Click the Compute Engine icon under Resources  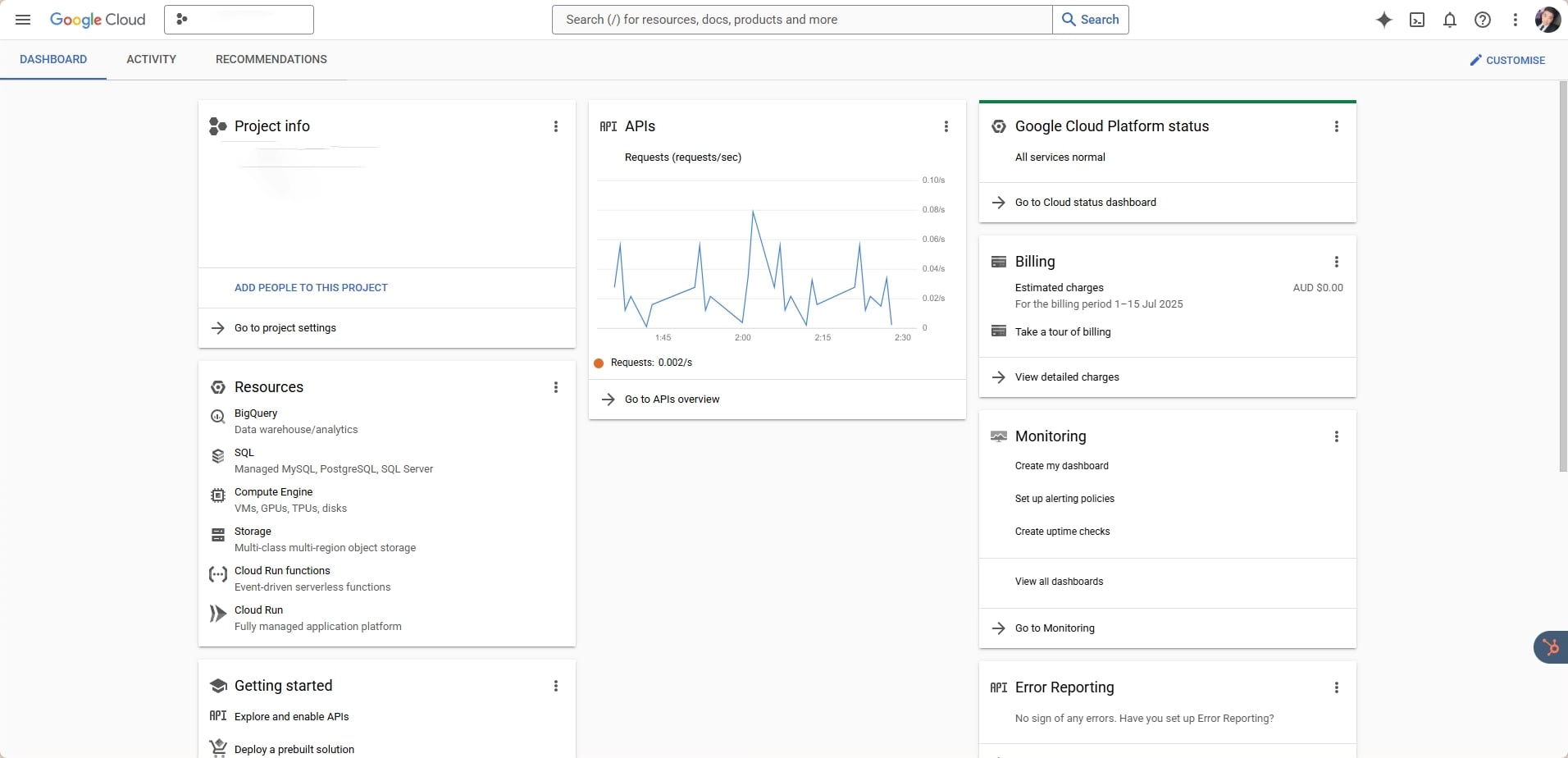(217, 495)
